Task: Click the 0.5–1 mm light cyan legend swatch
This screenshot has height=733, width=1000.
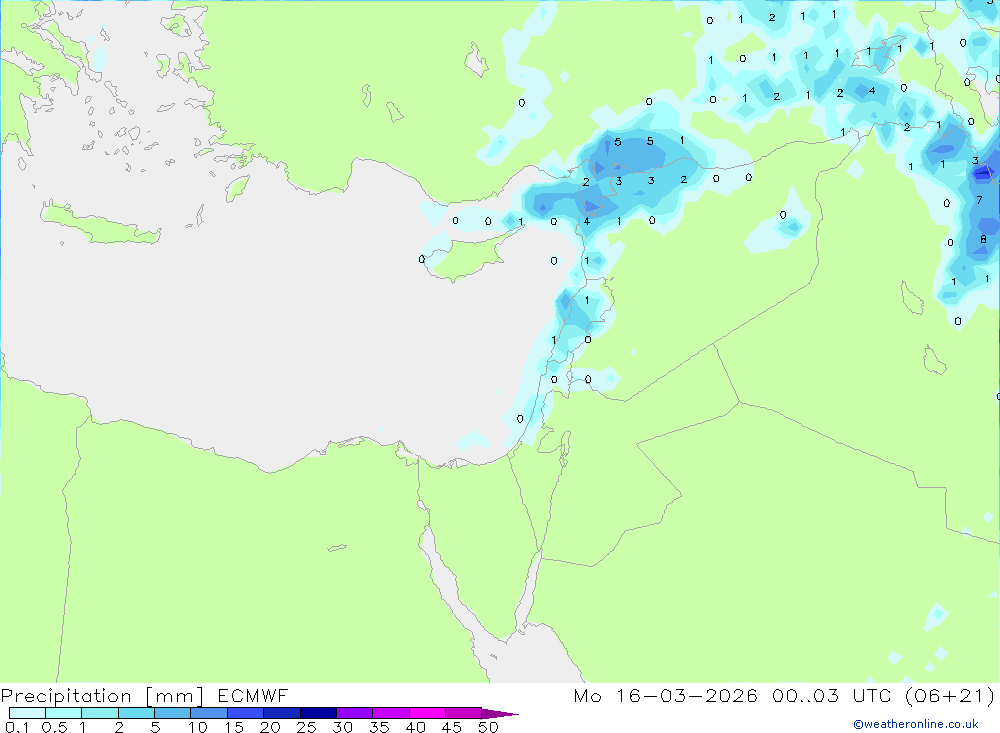Action: 64,713
